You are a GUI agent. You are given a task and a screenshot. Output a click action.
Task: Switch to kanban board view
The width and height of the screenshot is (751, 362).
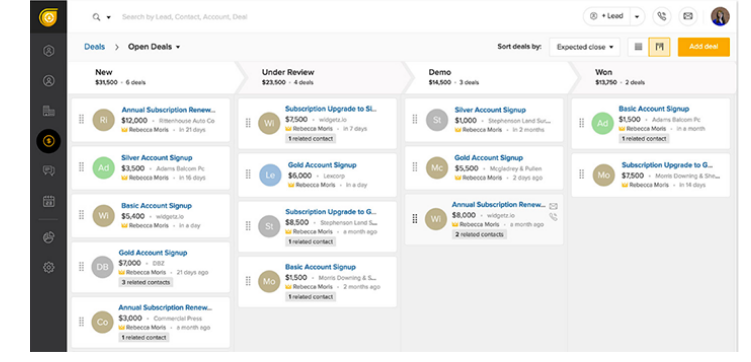660,47
